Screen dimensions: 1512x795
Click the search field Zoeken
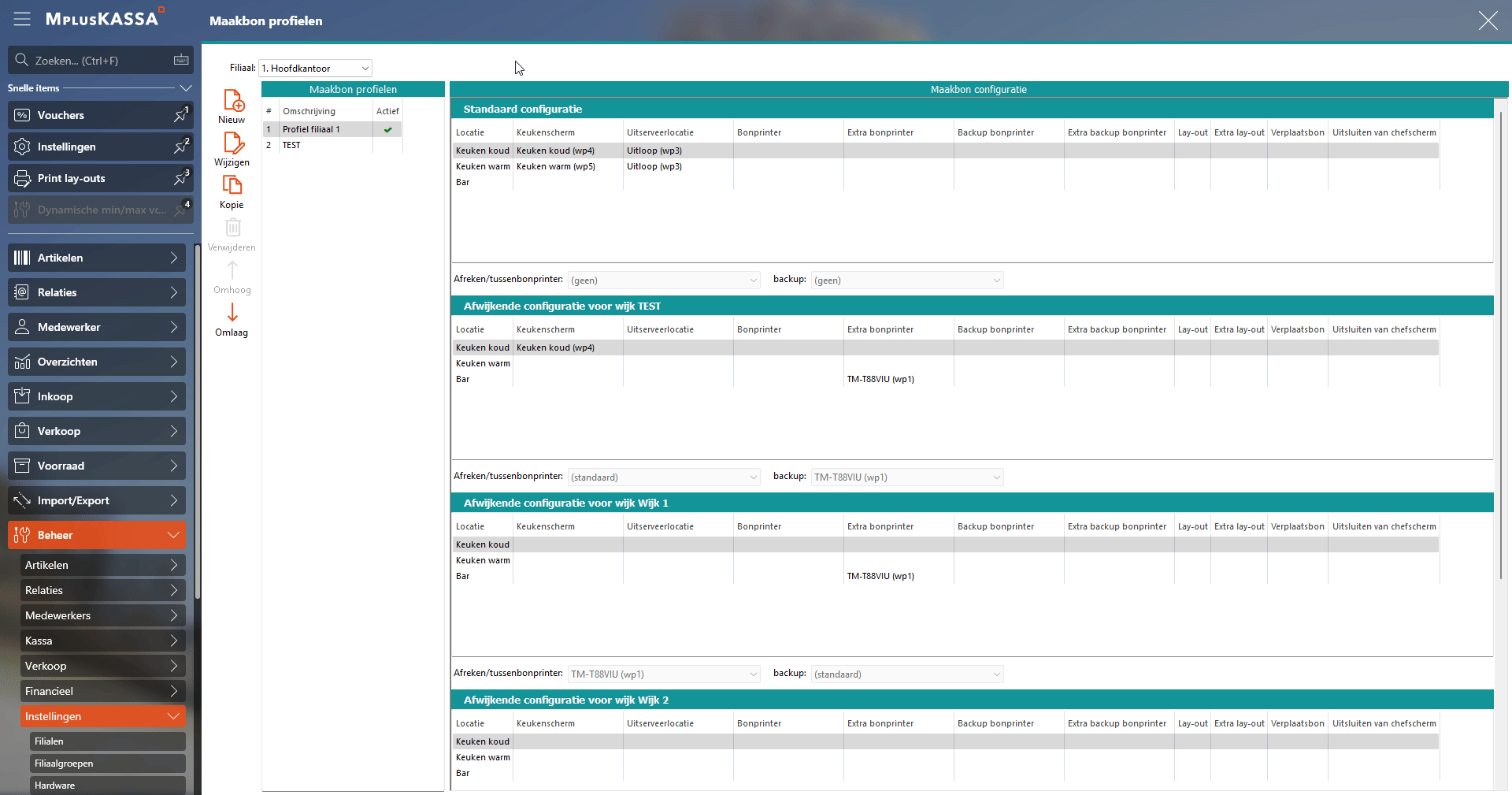point(101,60)
